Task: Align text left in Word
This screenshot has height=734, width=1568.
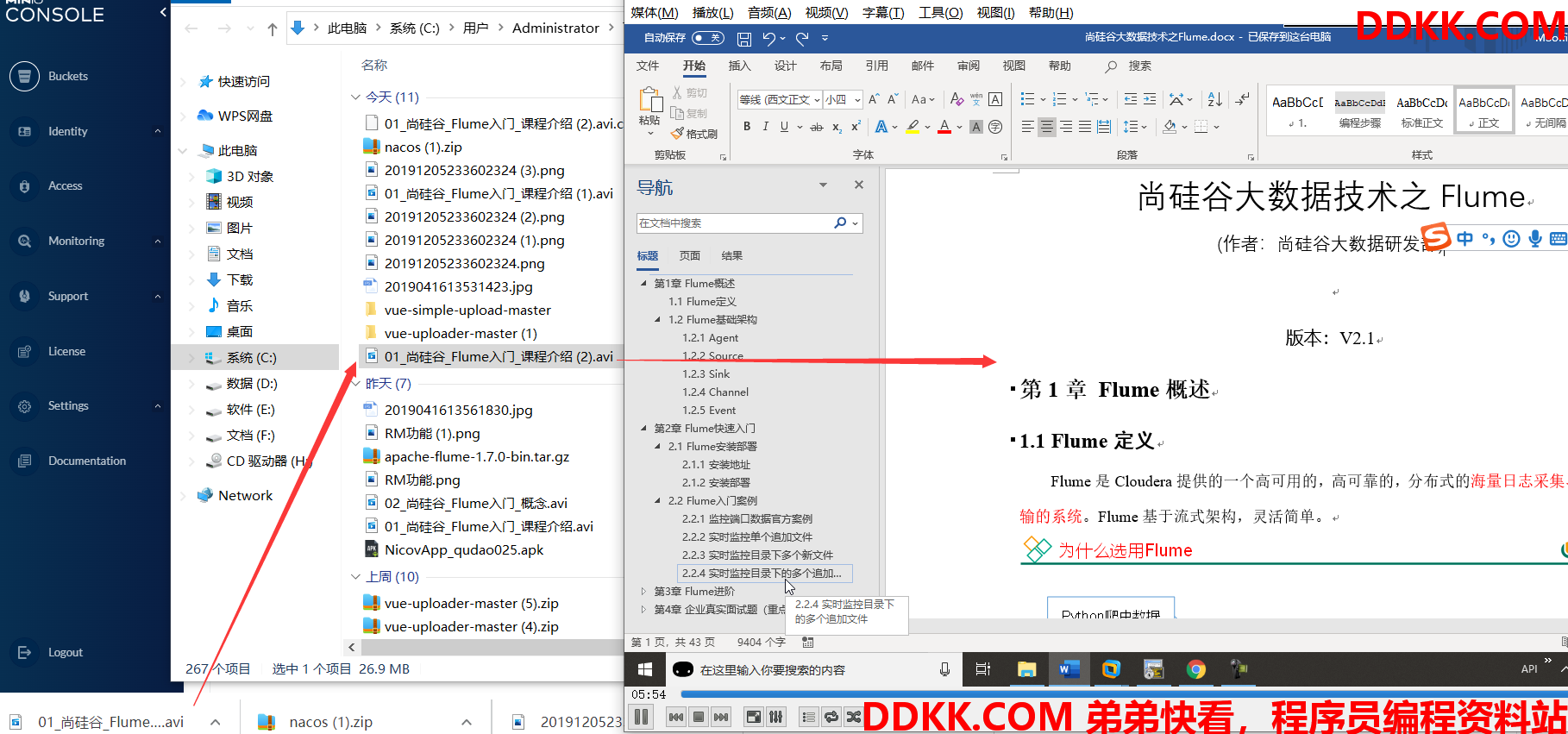Action: coord(1027,127)
